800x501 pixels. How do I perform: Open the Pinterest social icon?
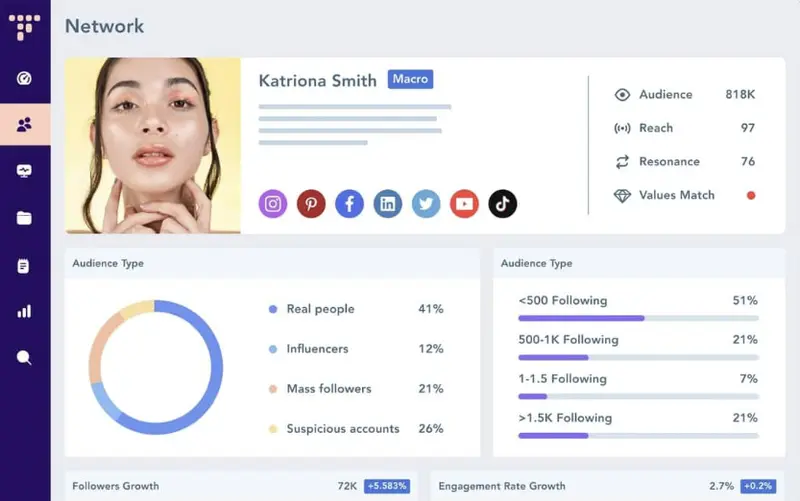click(311, 204)
